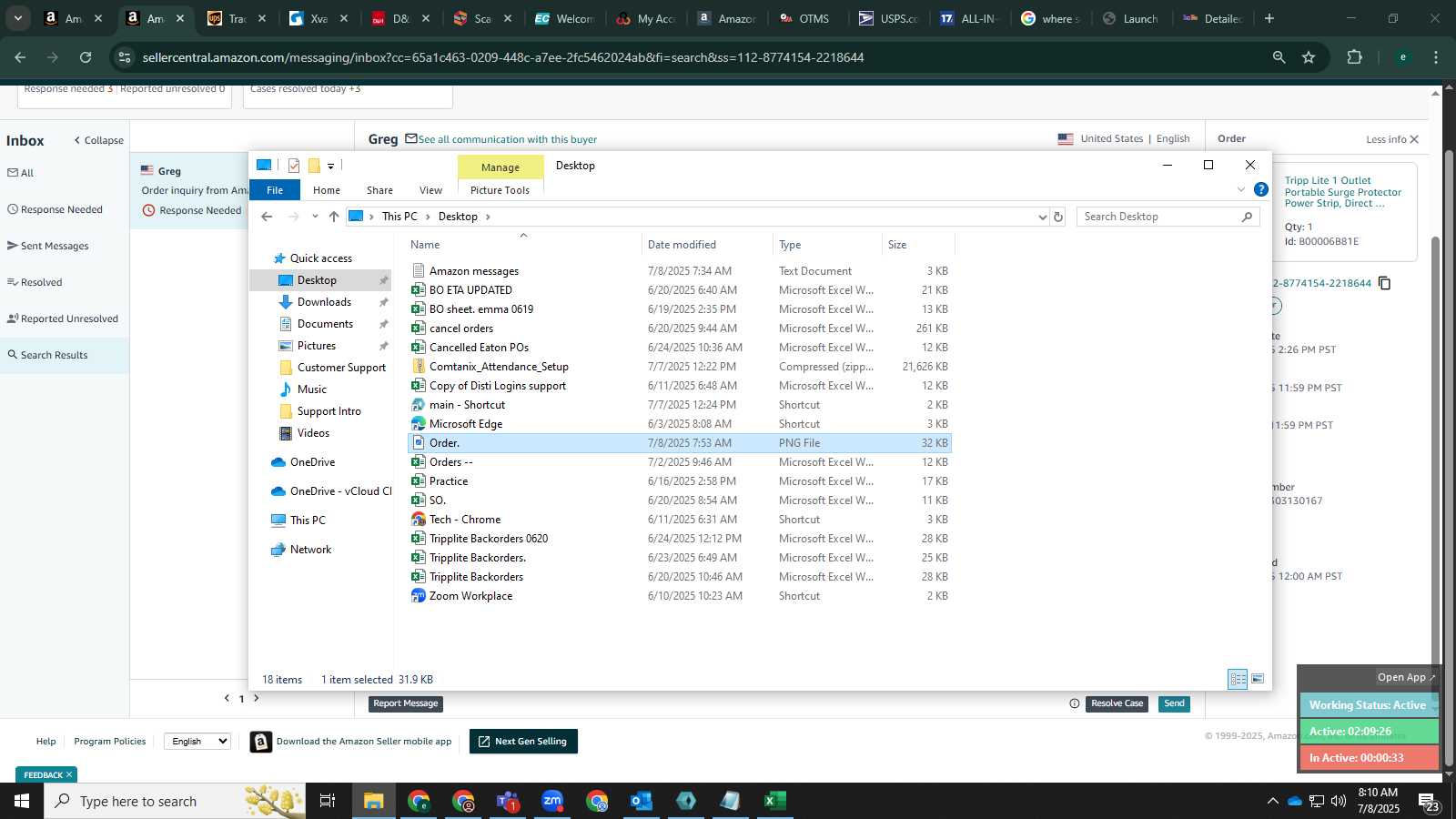This screenshot has height=819, width=1456.
Task: Open Zoom from the taskbar
Action: click(552, 801)
